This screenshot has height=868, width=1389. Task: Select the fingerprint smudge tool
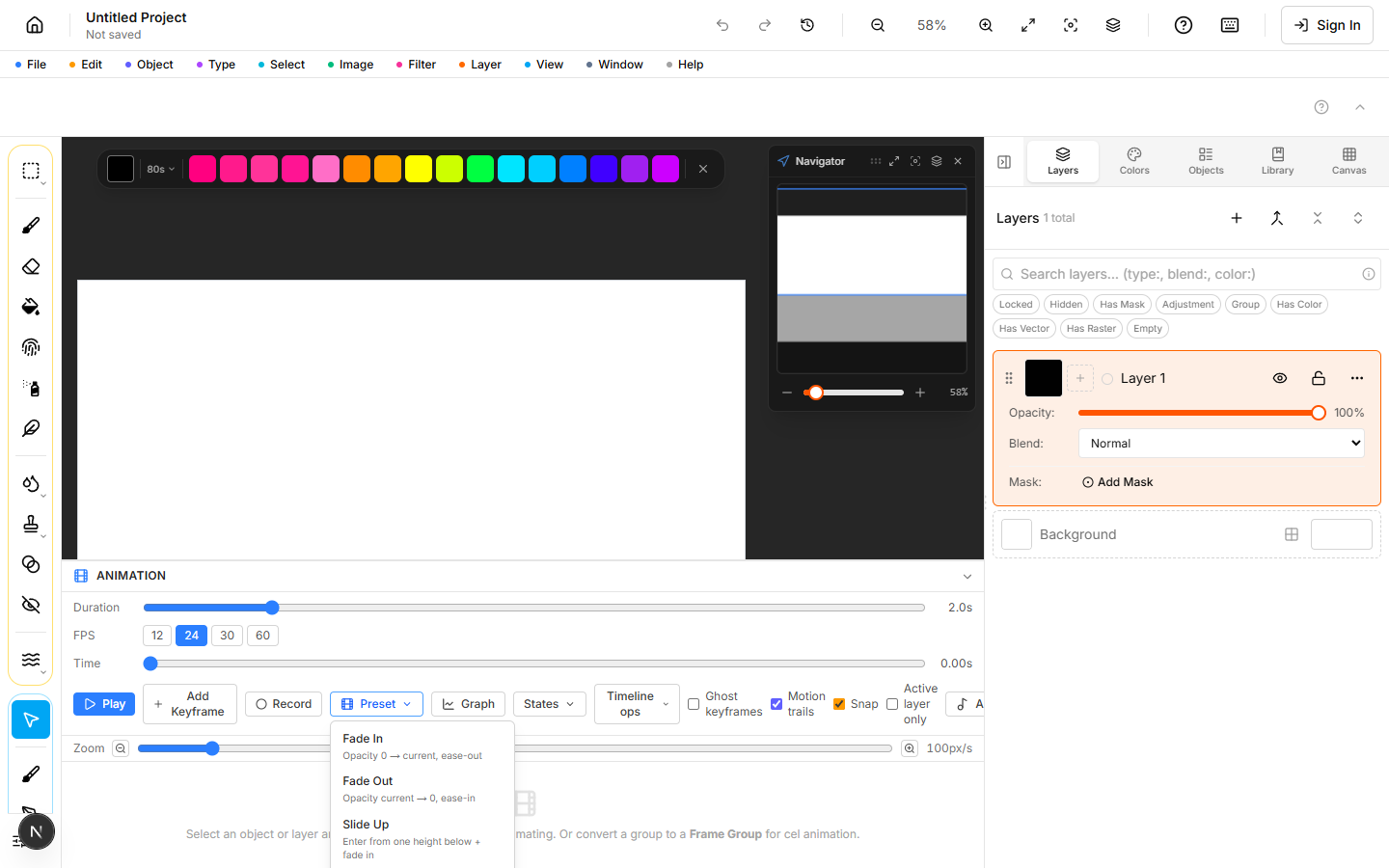click(31, 347)
